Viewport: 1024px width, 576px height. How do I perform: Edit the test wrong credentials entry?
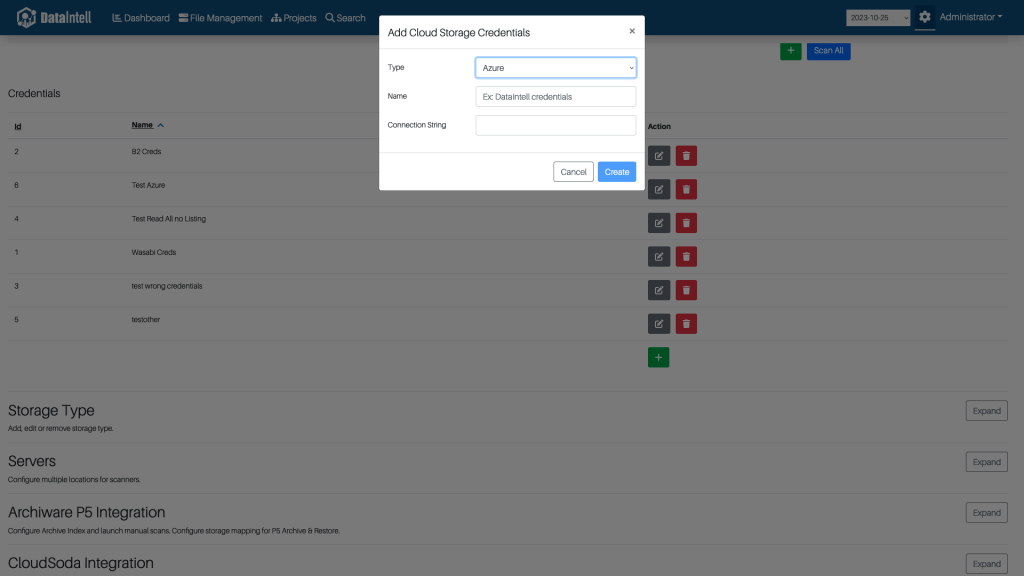[x=659, y=291]
